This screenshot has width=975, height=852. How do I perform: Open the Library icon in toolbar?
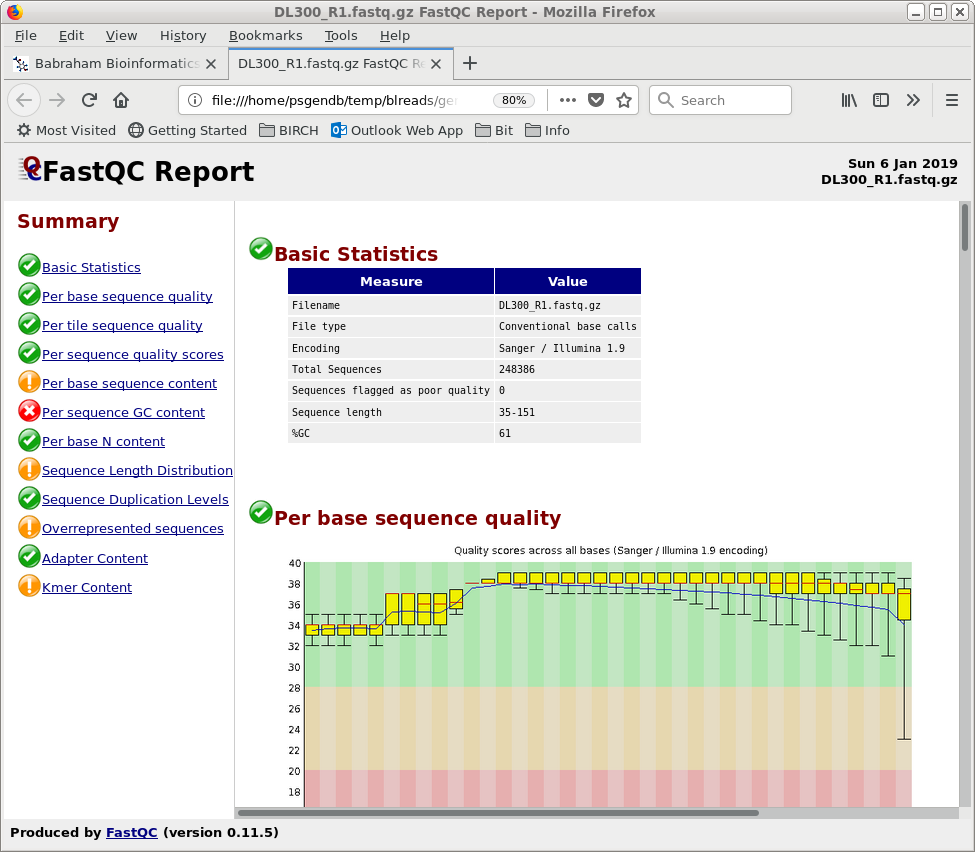pyautogui.click(x=849, y=100)
